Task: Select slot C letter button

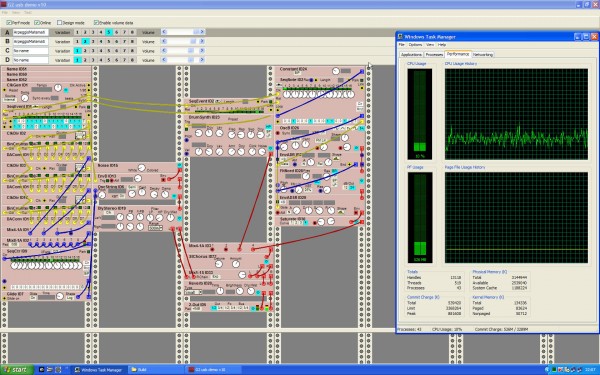Action: [x=7, y=51]
